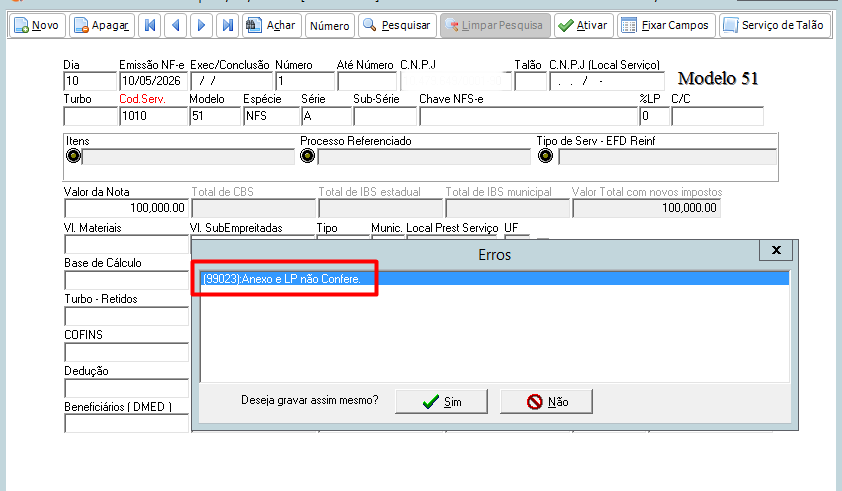Click the Itens round selector button
842x491 pixels.
tap(74, 156)
